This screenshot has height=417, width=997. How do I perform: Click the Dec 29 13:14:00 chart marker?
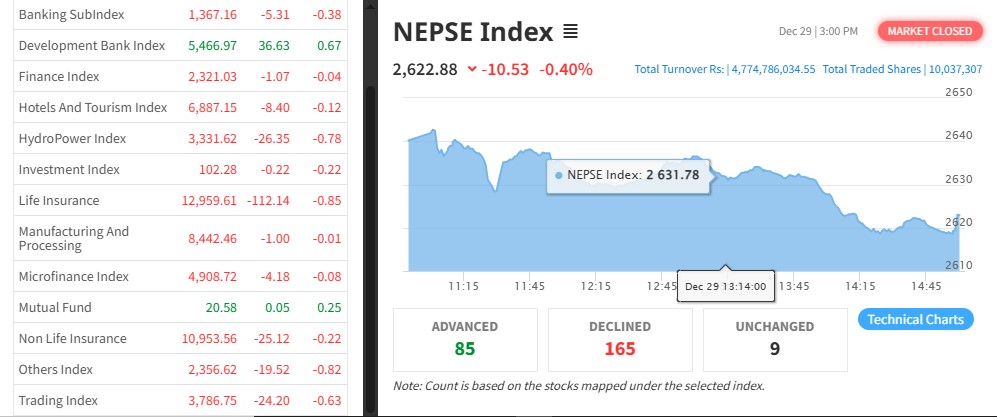726,286
